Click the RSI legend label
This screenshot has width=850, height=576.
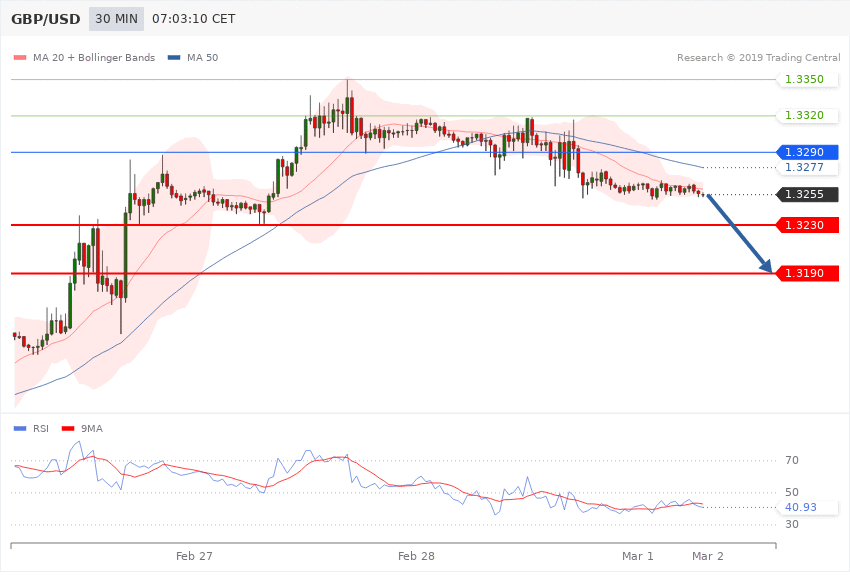tap(41, 429)
